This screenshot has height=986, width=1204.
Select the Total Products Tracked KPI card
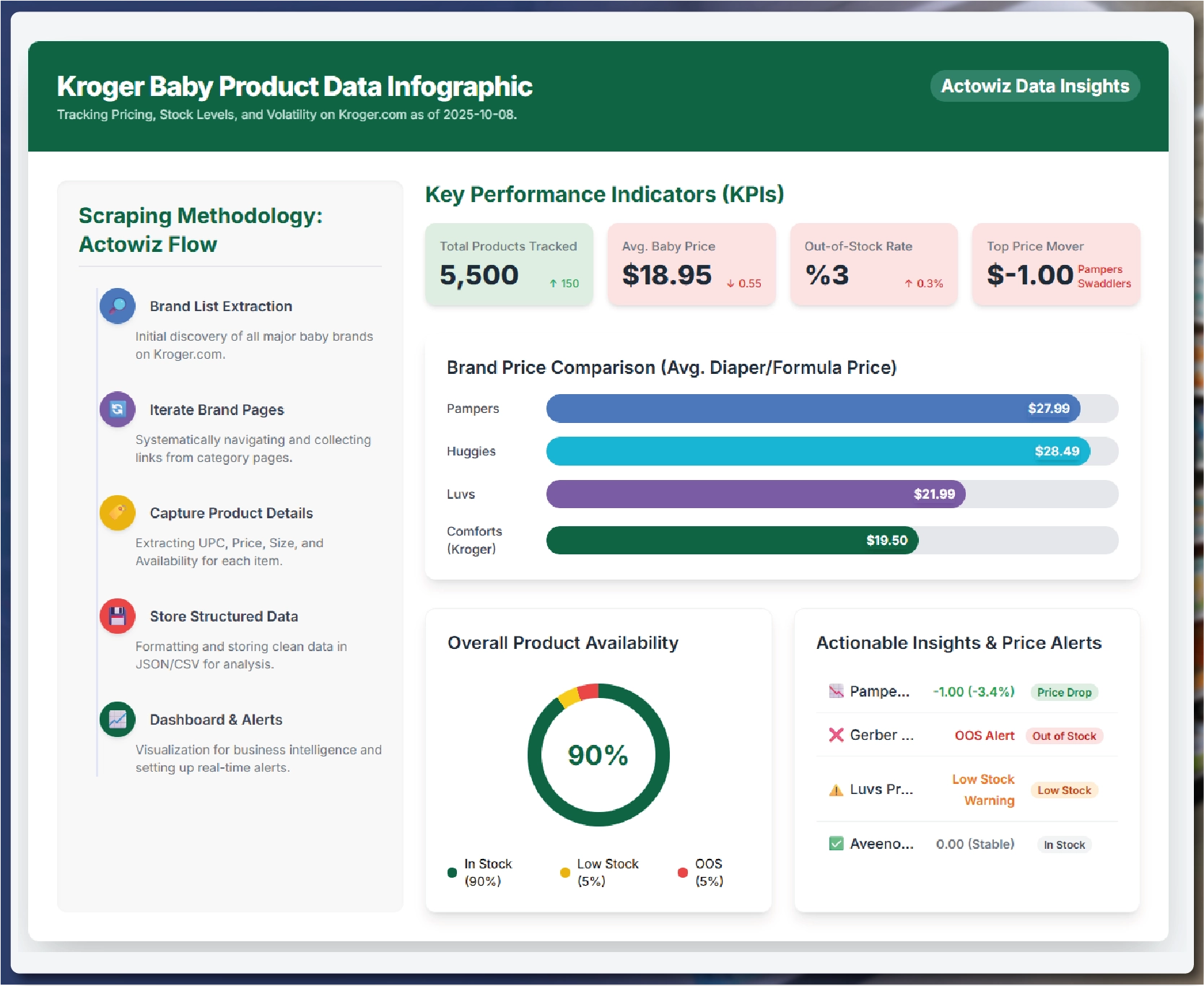[509, 264]
